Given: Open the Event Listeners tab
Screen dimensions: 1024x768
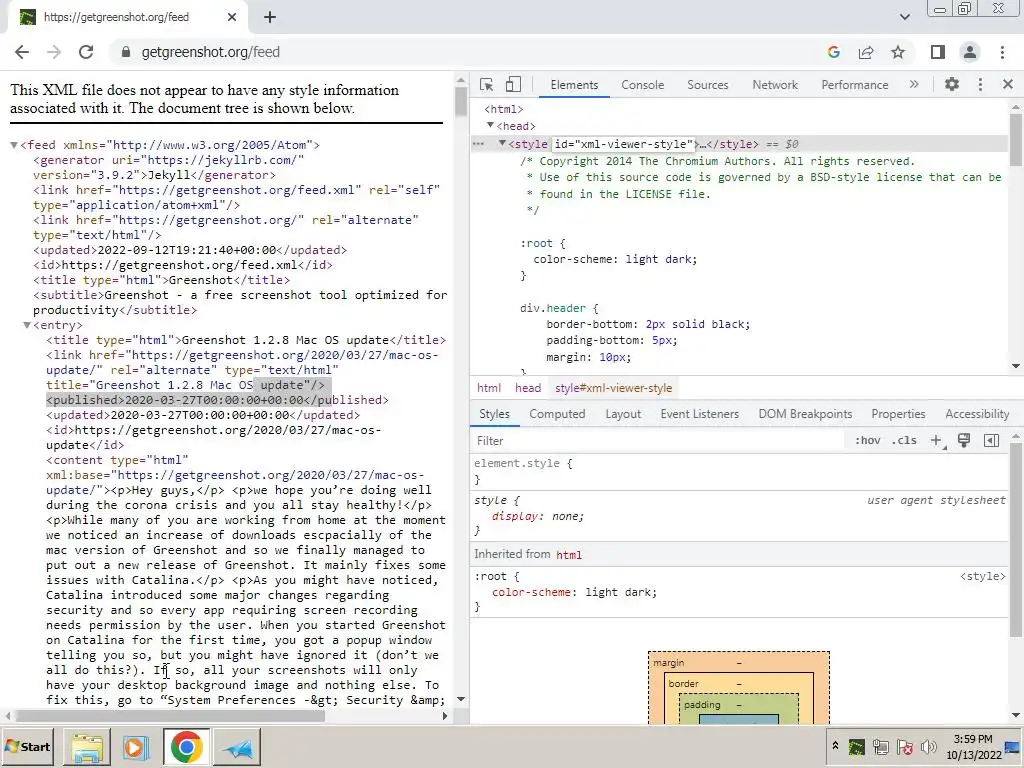Looking at the screenshot, I should pyautogui.click(x=699, y=414).
